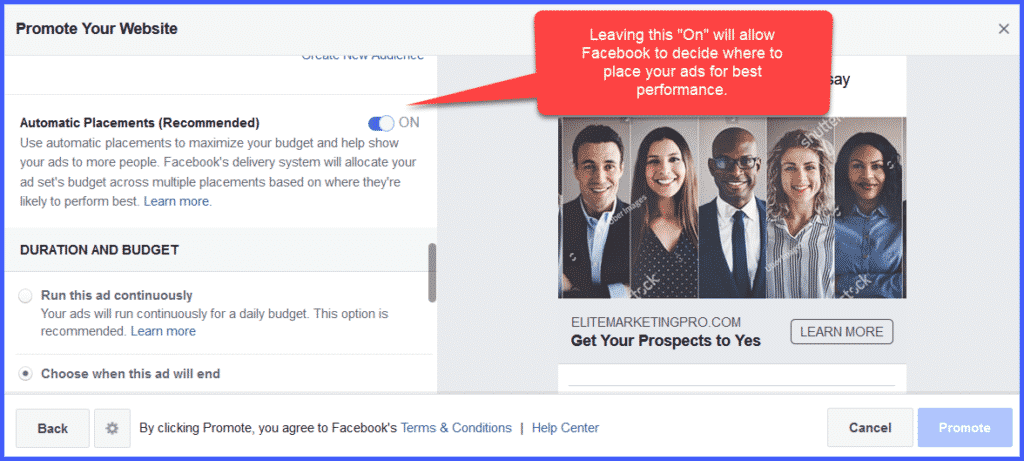Click the DURATION AND BUDGET section header
Screen dimensions: 1024x461
click(x=99, y=249)
